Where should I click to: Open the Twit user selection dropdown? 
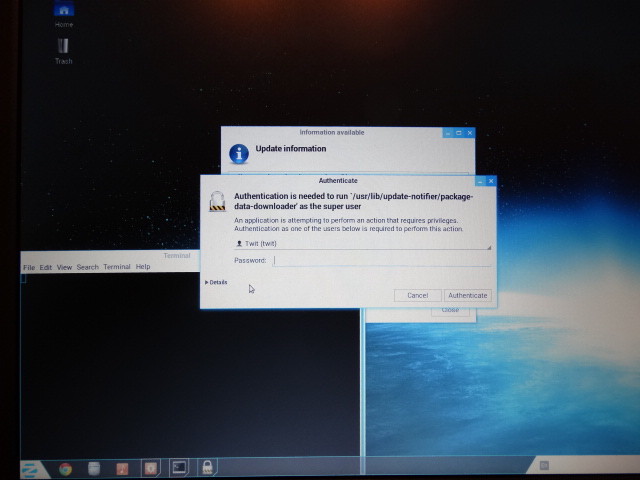coord(362,243)
